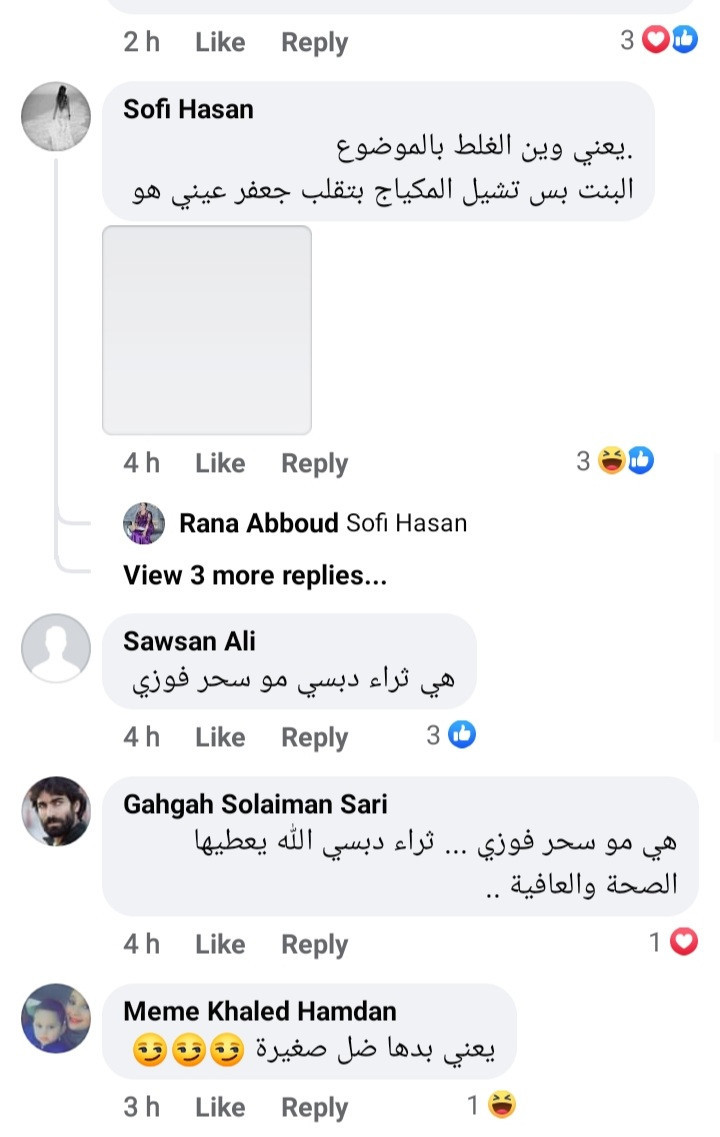Image resolution: width=720 pixels, height=1137 pixels.
Task: Expand View 3 more replies
Action: click(x=254, y=575)
